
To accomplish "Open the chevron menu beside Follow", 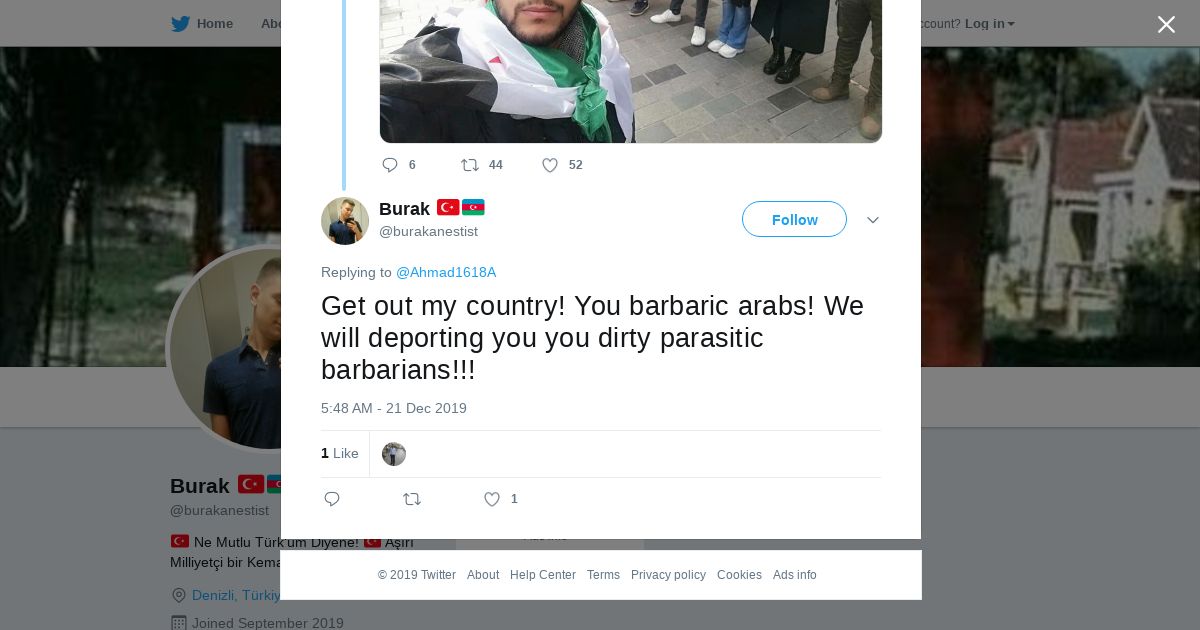I will coord(873,220).
